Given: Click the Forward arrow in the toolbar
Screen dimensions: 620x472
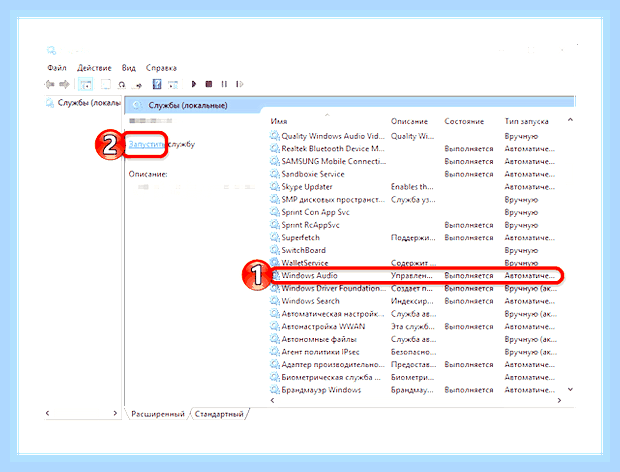Looking at the screenshot, I should click(64, 84).
